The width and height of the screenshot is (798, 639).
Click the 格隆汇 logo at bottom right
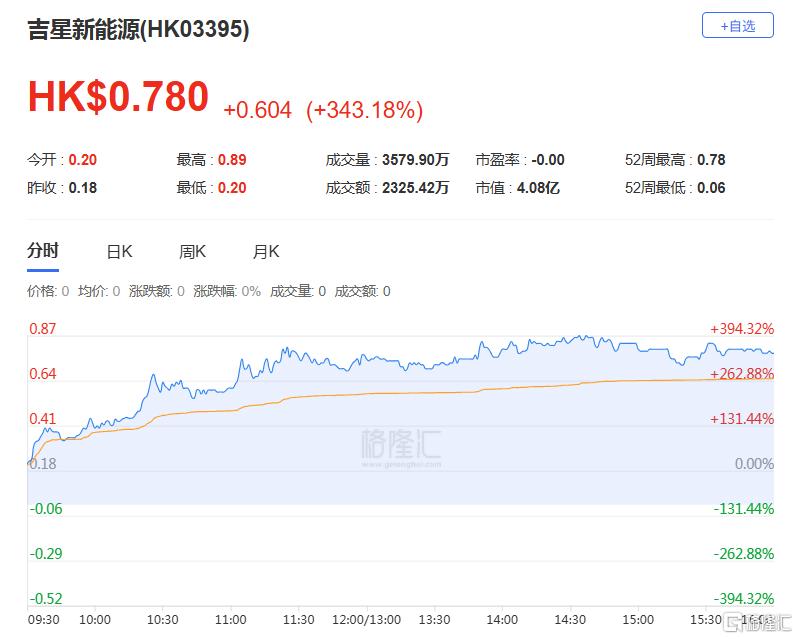(760, 624)
